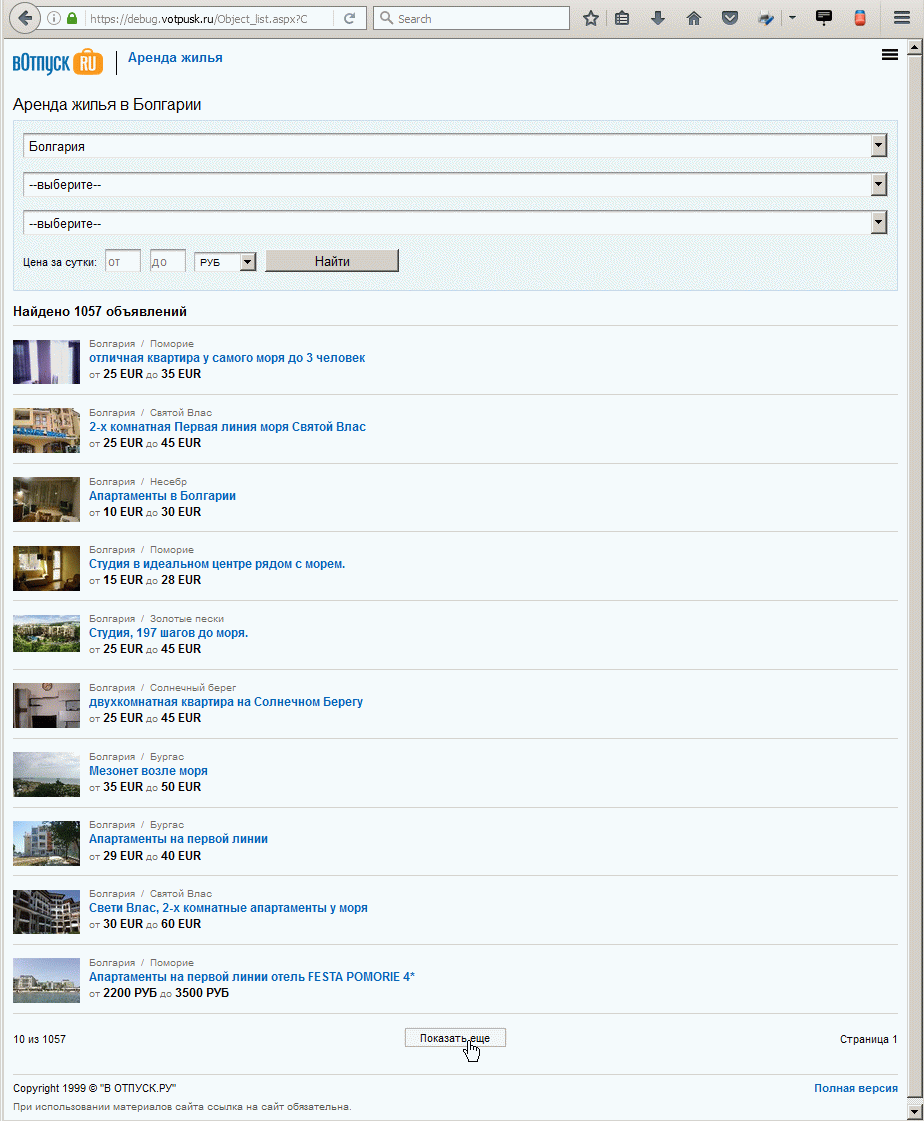Click thumbnail of '2-х комнатная Первая линия' listing
924x1121 pixels.
point(46,430)
